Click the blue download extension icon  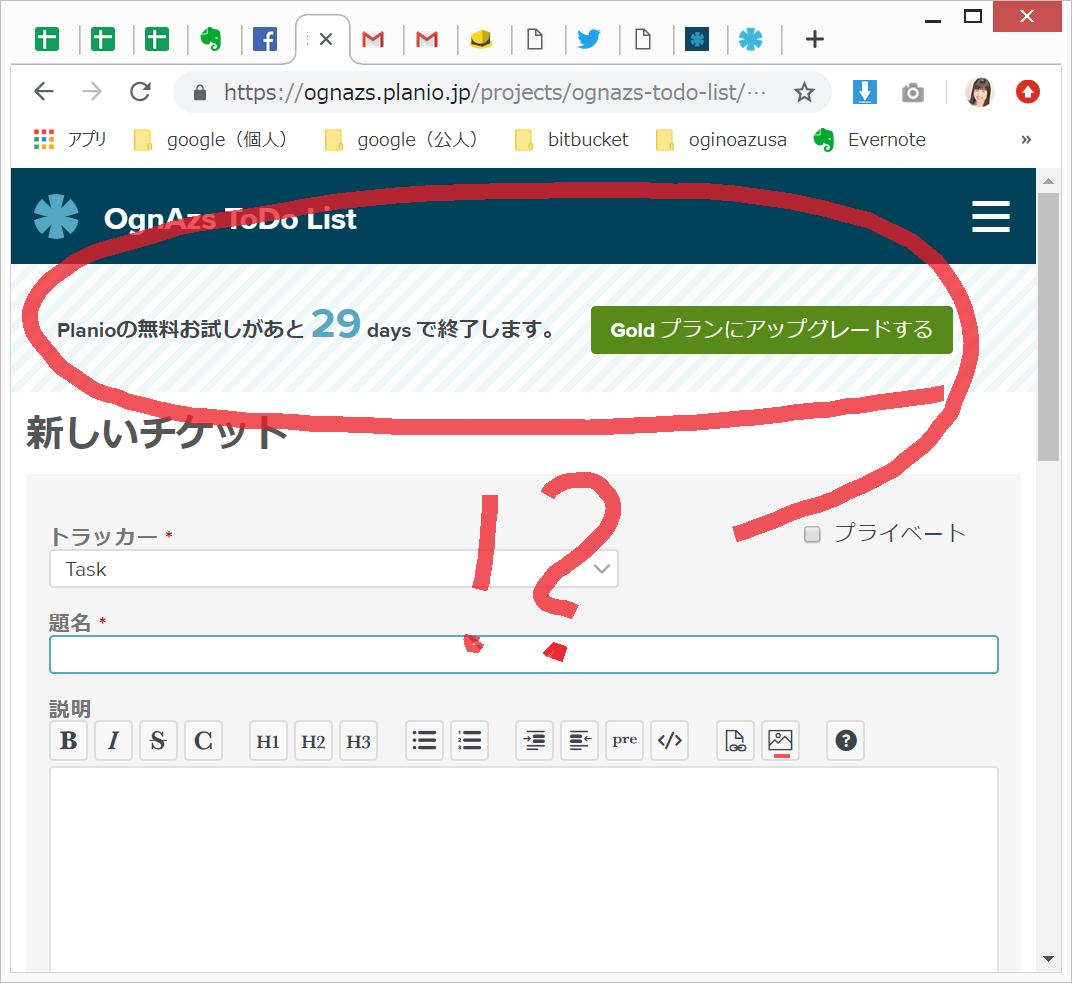pos(864,92)
